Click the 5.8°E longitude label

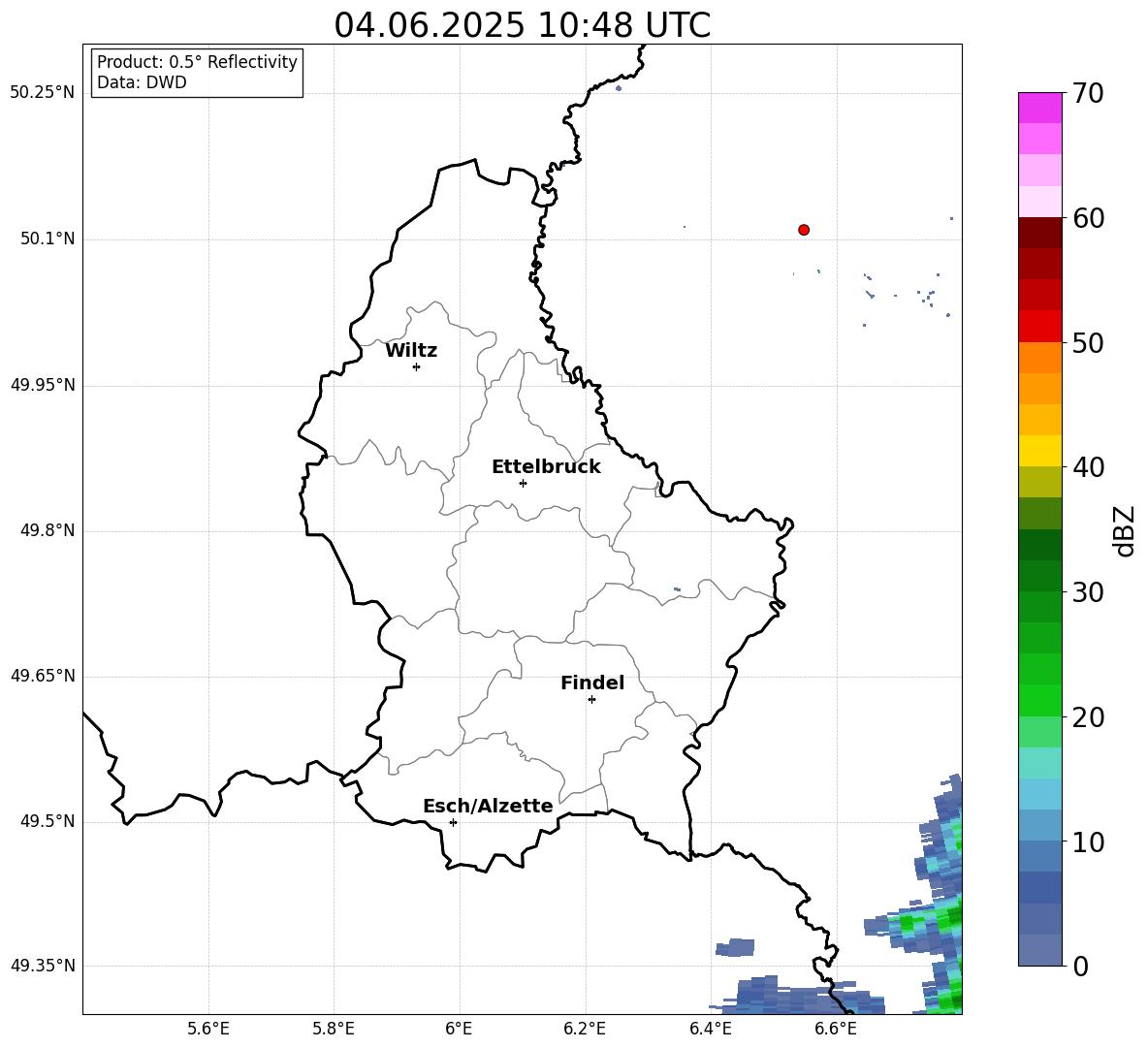(334, 1029)
